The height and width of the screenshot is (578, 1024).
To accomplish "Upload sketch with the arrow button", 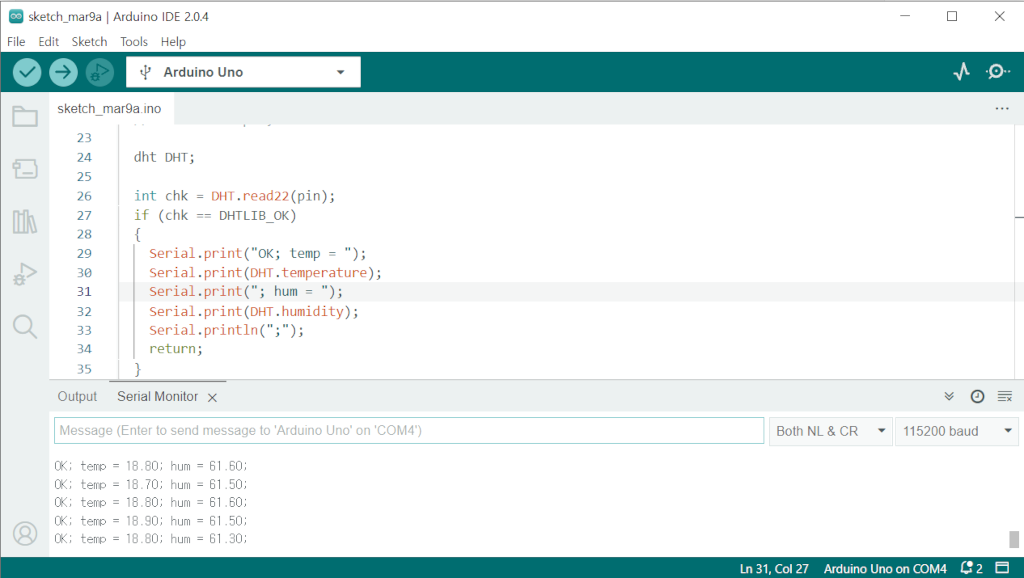I will (63, 72).
